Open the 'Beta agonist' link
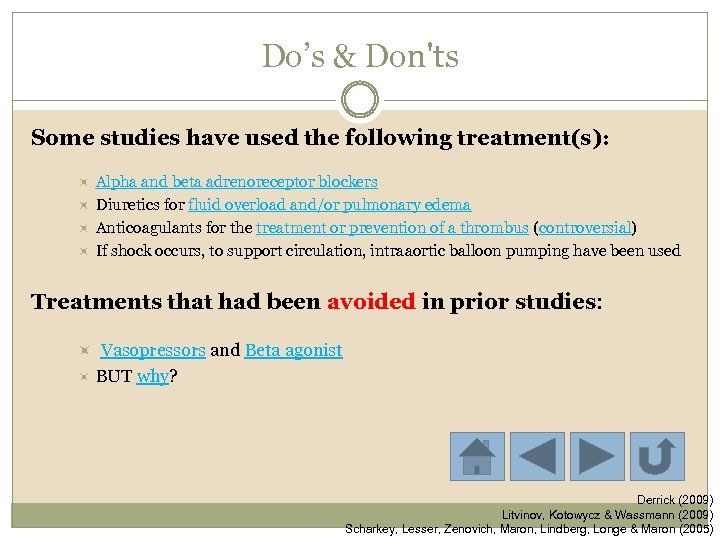Screen dimensions: 720x540 (x=293, y=350)
